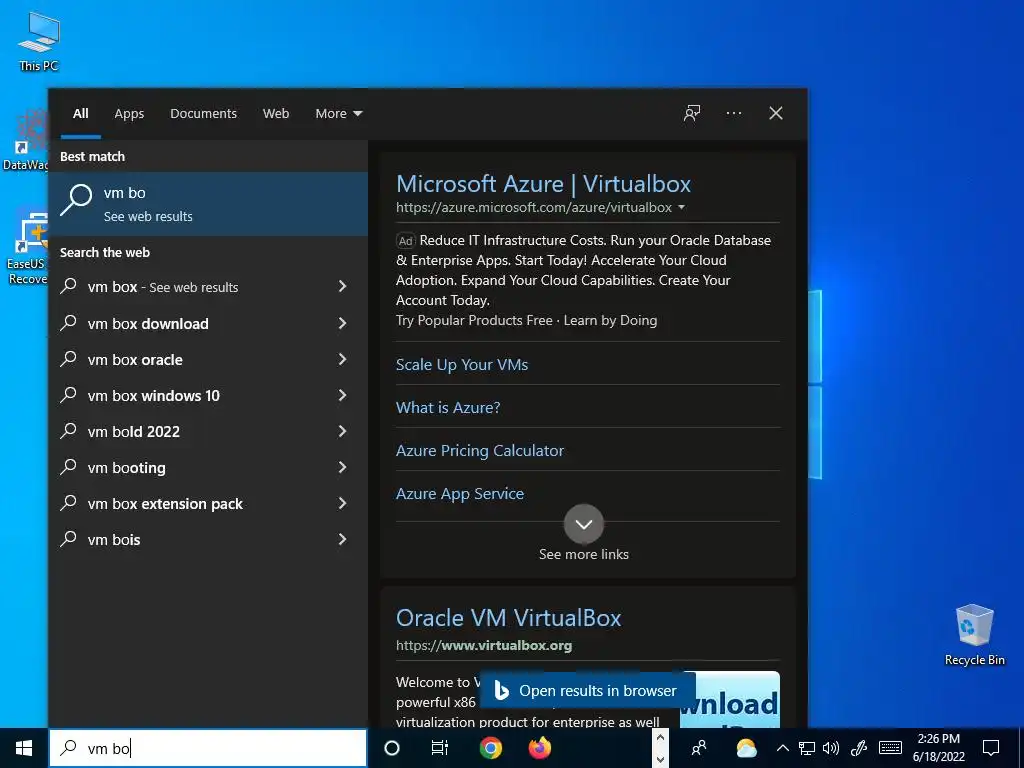The height and width of the screenshot is (768, 1024).
Task: Open the www.virtualbox.org URL link
Action: pos(484,646)
